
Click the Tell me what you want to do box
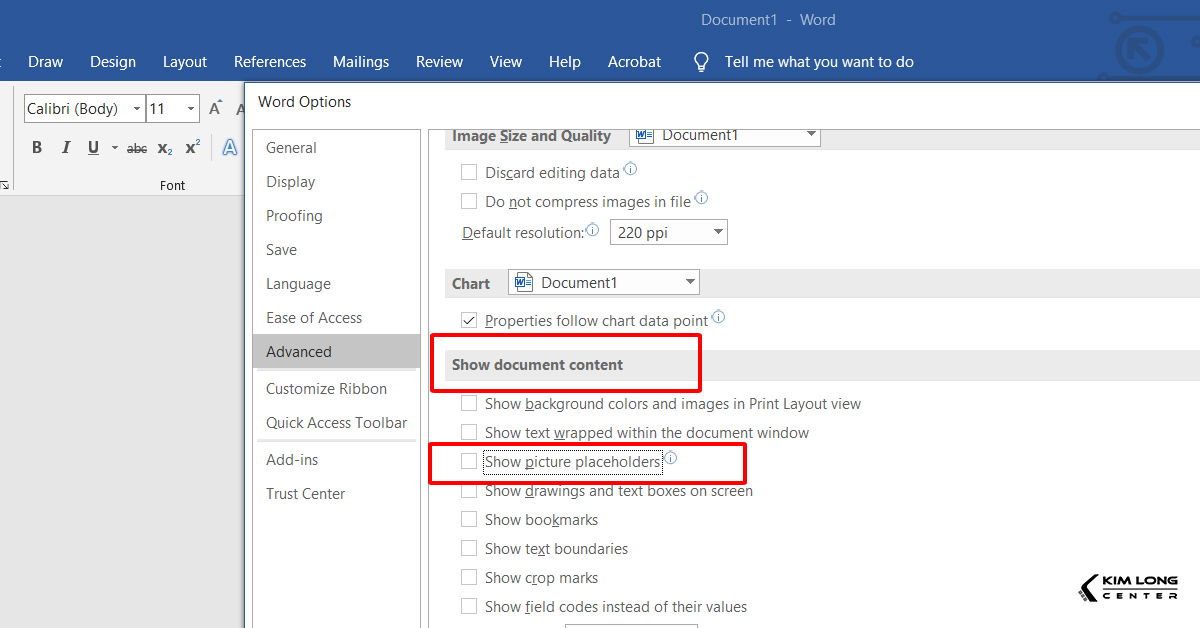818,62
